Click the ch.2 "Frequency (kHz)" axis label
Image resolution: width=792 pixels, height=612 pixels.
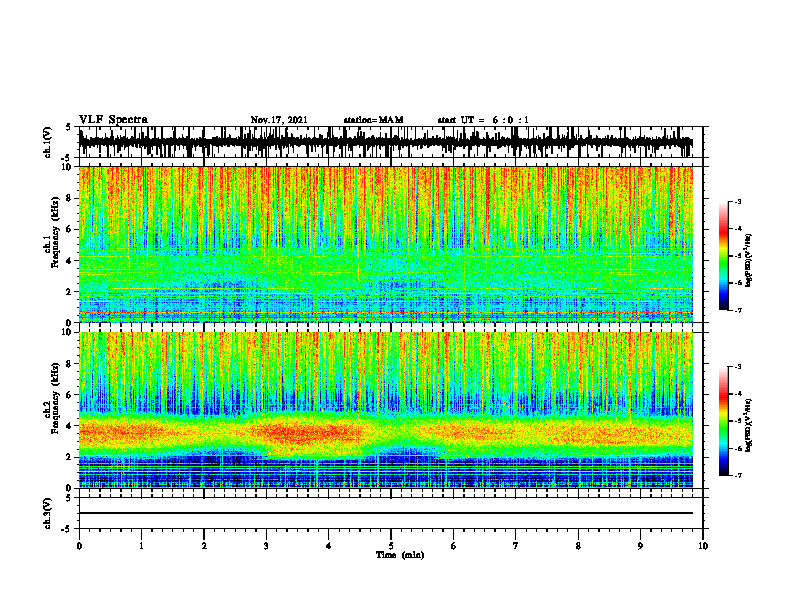tap(55, 396)
